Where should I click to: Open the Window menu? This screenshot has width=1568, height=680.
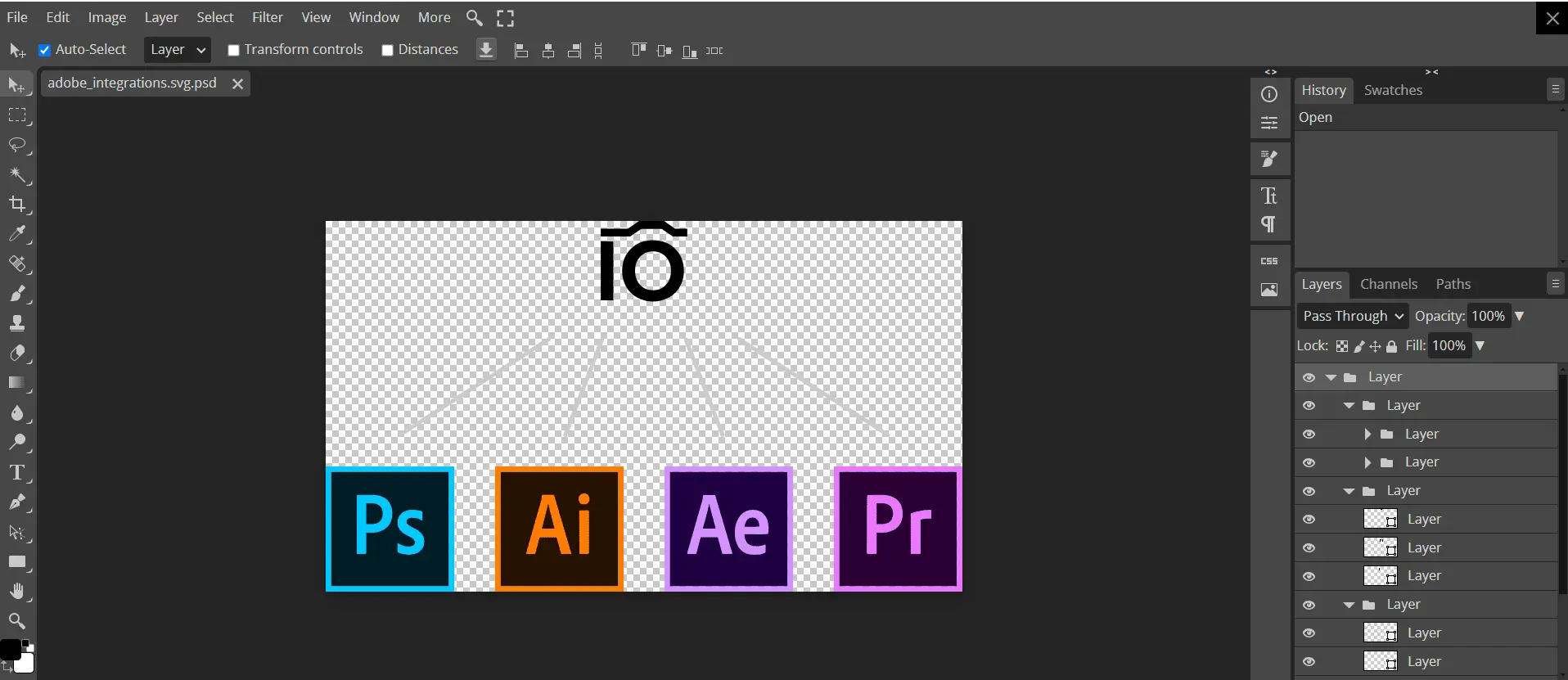(374, 17)
